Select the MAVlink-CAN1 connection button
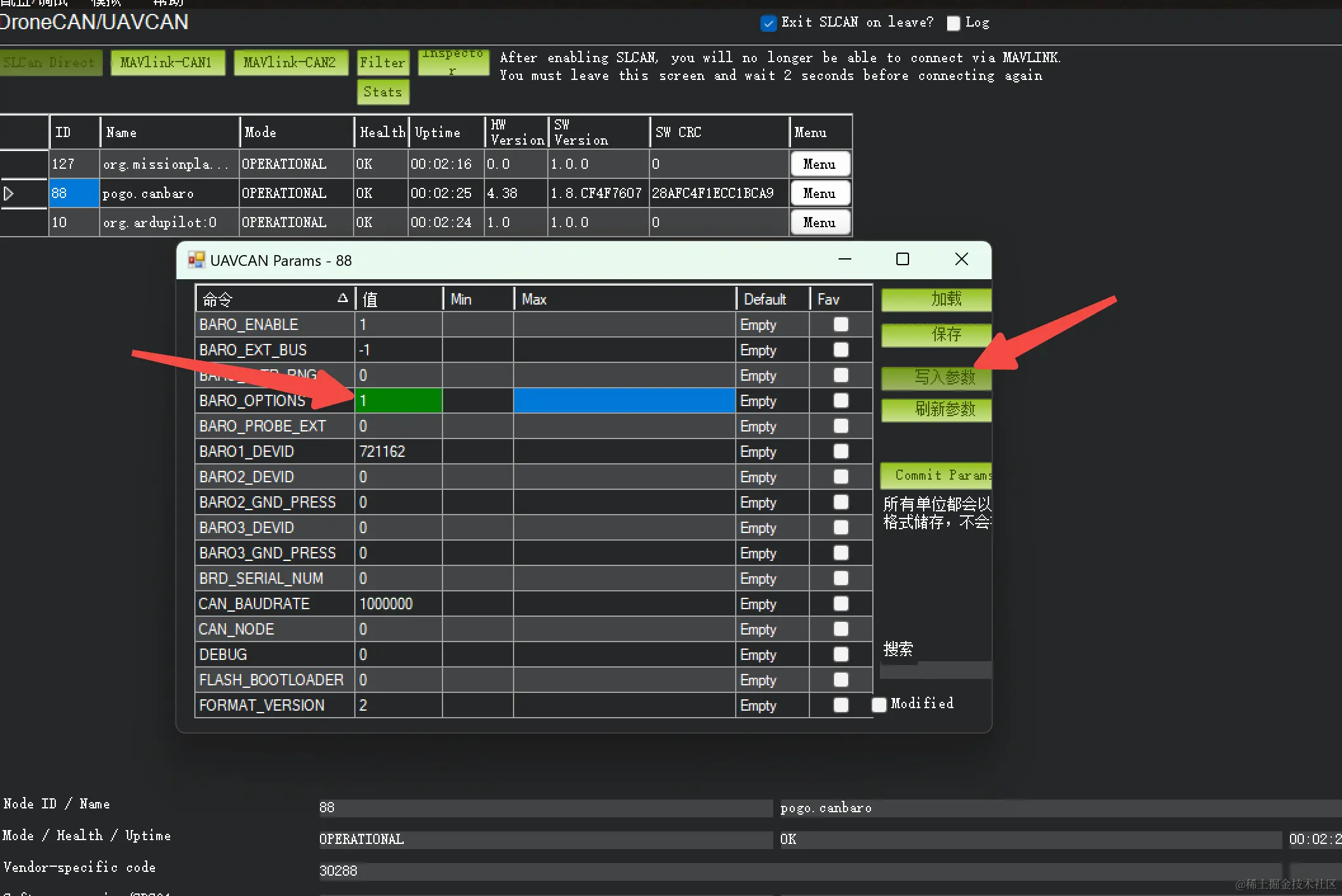1342x896 pixels. (167, 62)
